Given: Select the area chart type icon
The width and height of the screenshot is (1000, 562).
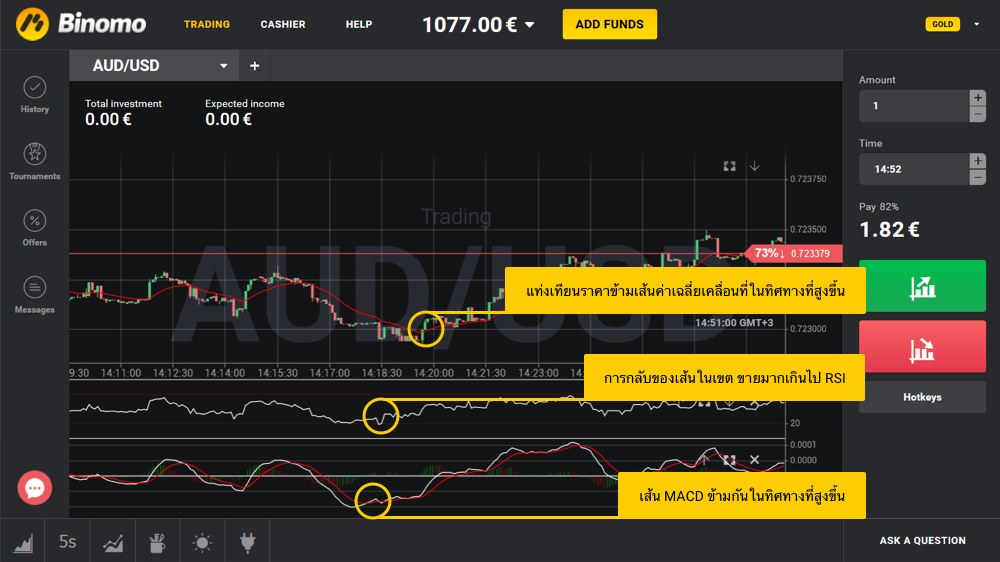Looking at the screenshot, I should (23, 542).
